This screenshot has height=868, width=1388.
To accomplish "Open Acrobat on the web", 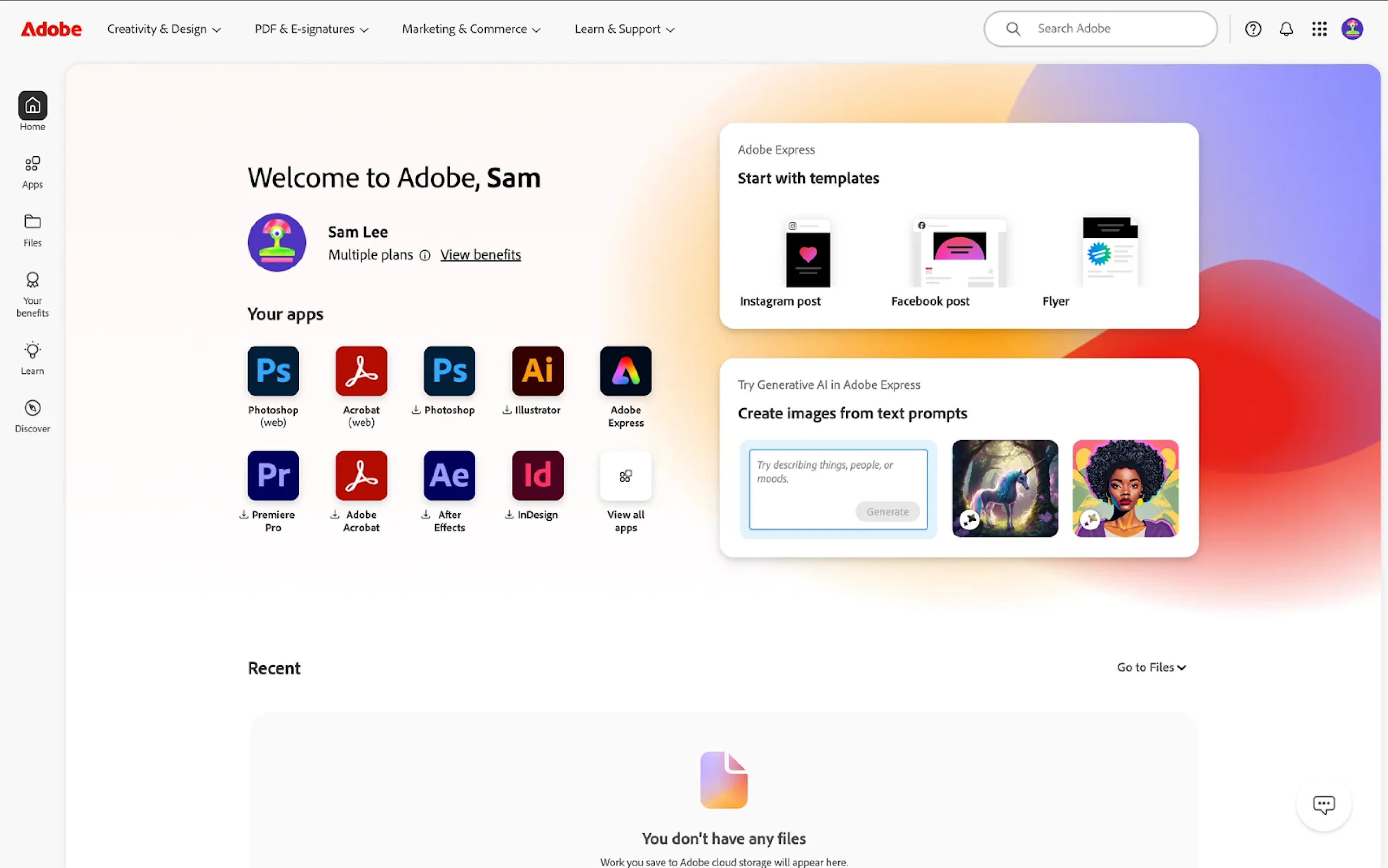I will (x=360, y=371).
